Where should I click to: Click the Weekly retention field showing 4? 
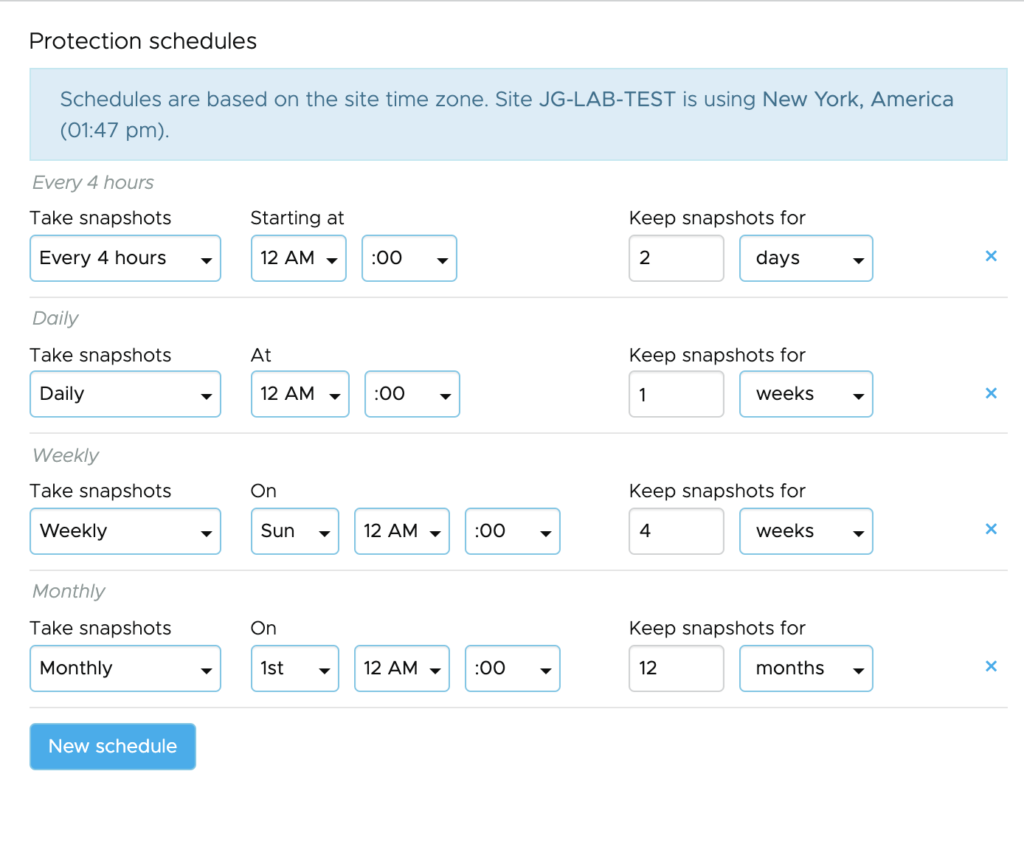tap(677, 531)
